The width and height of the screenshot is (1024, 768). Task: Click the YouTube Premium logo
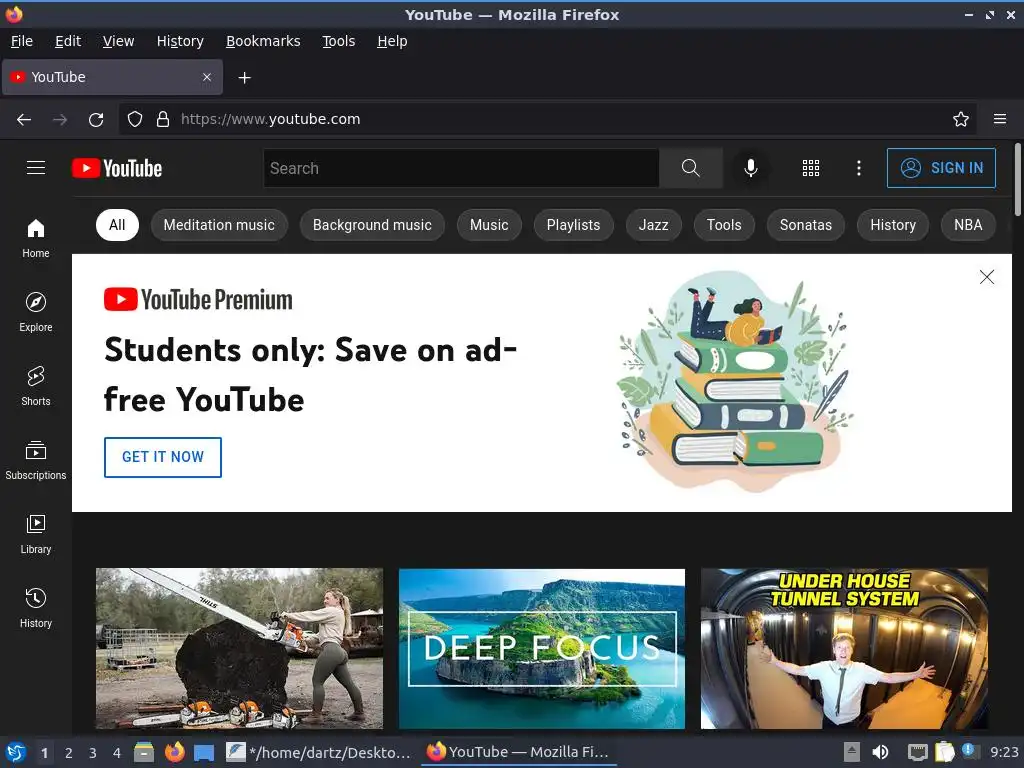tap(198, 300)
